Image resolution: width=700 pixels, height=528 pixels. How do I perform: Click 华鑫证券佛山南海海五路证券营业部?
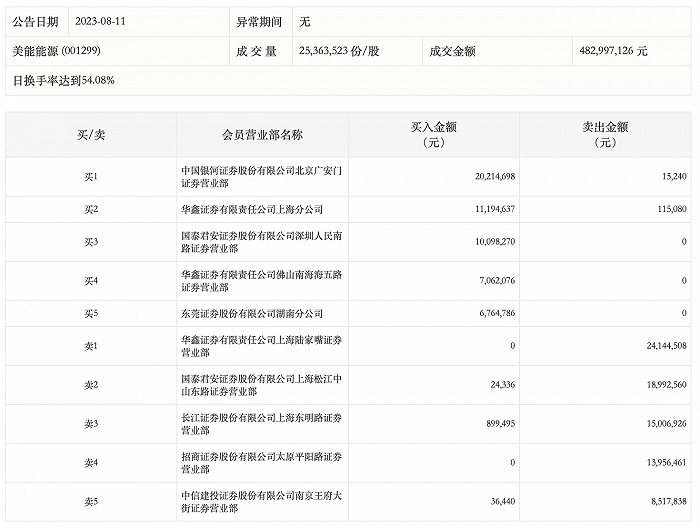[x=262, y=281]
